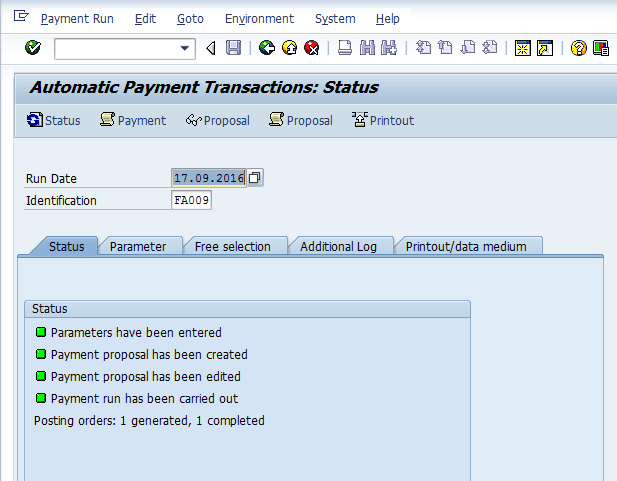Open the SAP window menu icon at top-left
Screen dimensions: 617x481
coord(21,16)
